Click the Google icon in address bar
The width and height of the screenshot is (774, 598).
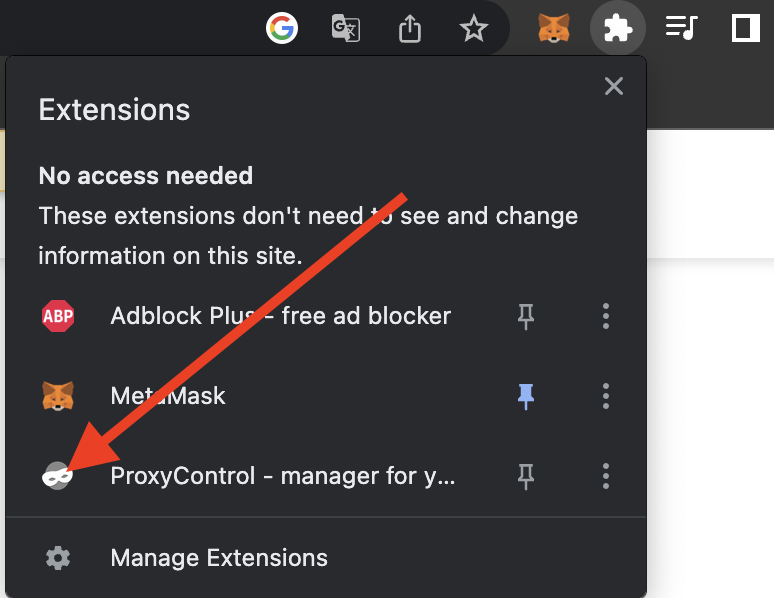[282, 28]
